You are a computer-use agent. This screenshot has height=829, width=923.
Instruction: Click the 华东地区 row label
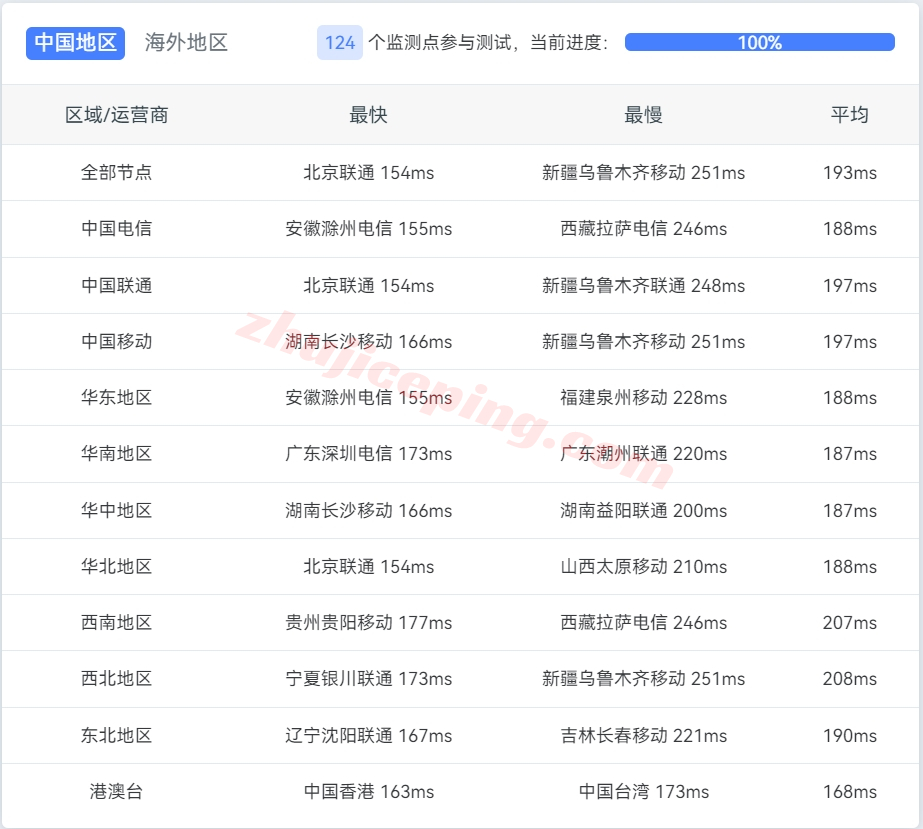(117, 398)
